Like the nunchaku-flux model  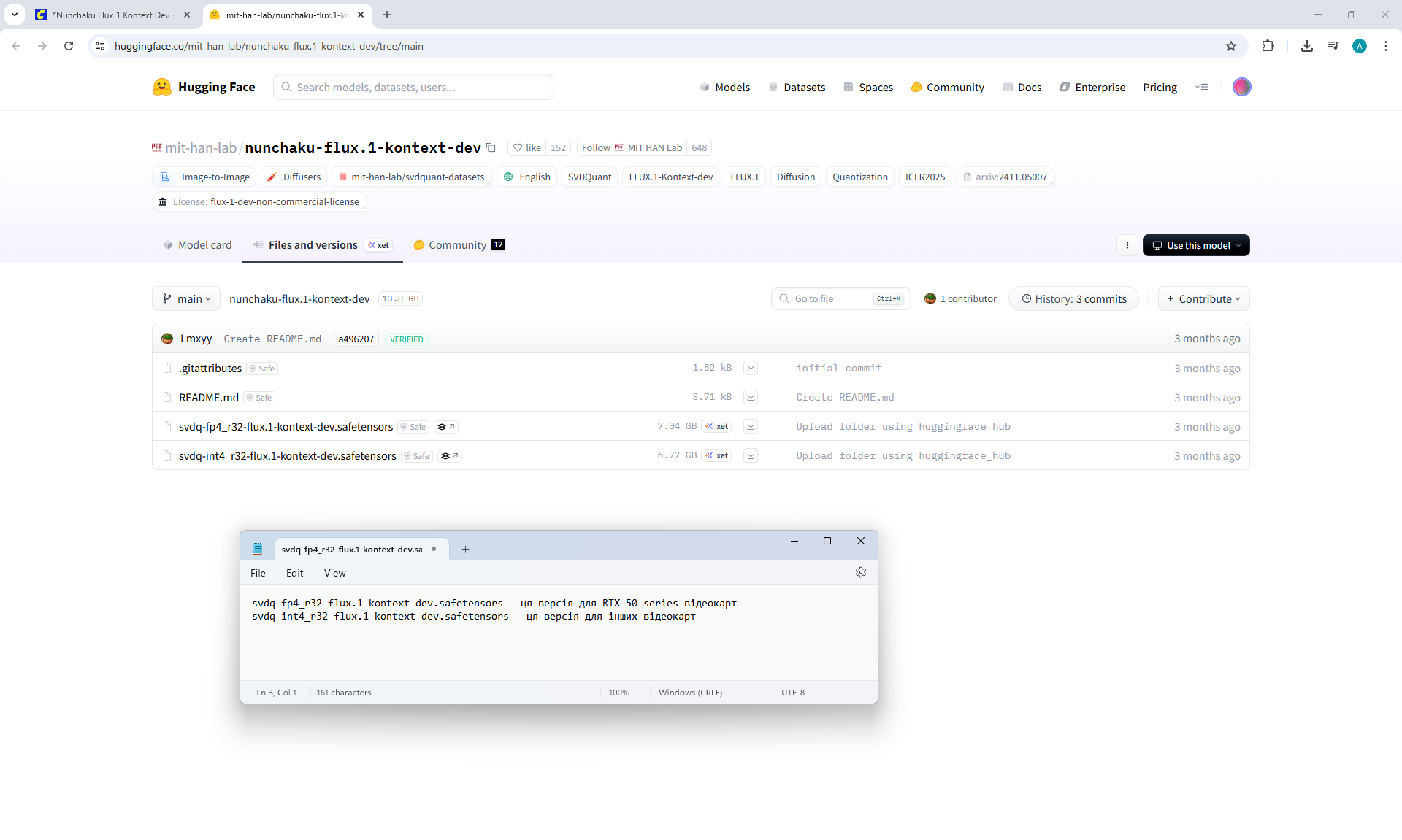[526, 147]
